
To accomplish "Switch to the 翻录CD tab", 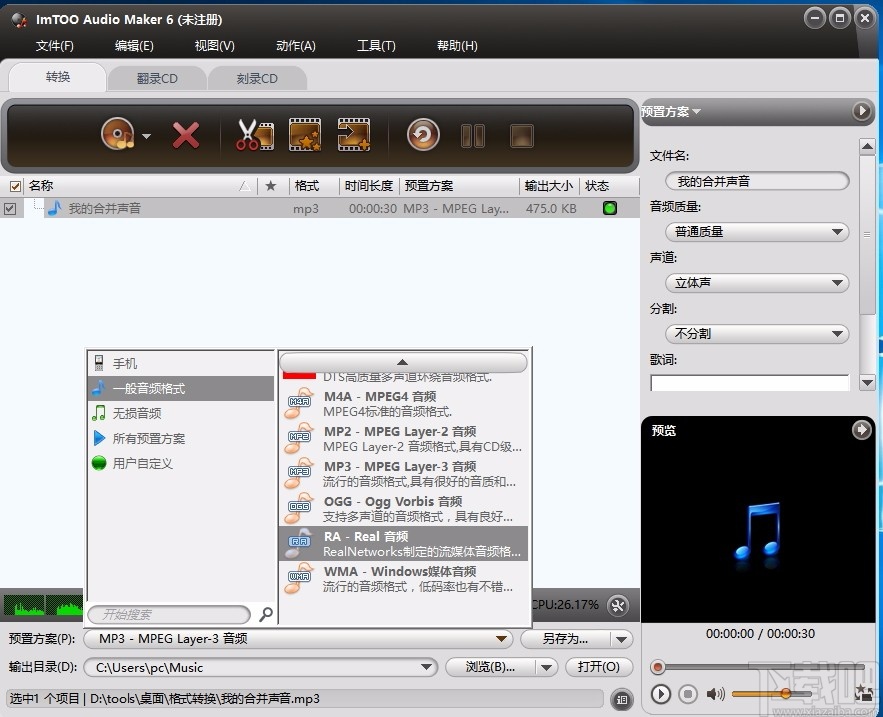I will 156,77.
